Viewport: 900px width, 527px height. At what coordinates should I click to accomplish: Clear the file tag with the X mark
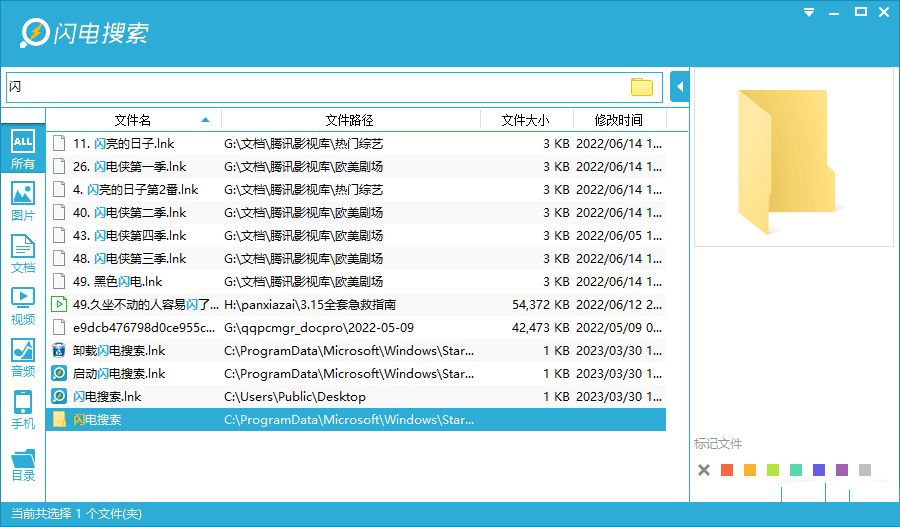[704, 470]
